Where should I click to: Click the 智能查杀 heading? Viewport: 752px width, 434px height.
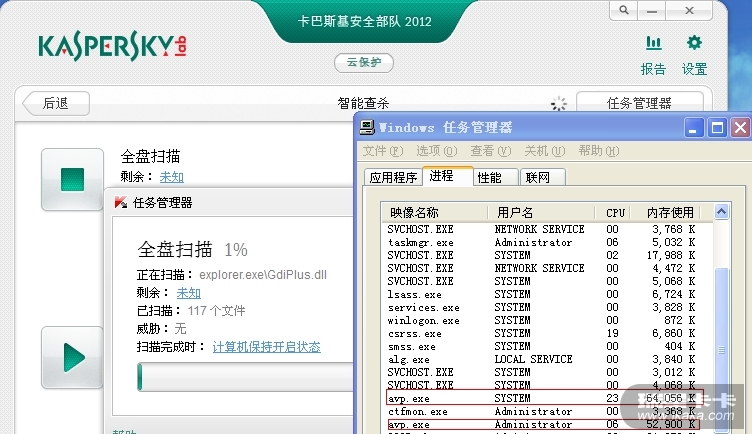coord(363,103)
